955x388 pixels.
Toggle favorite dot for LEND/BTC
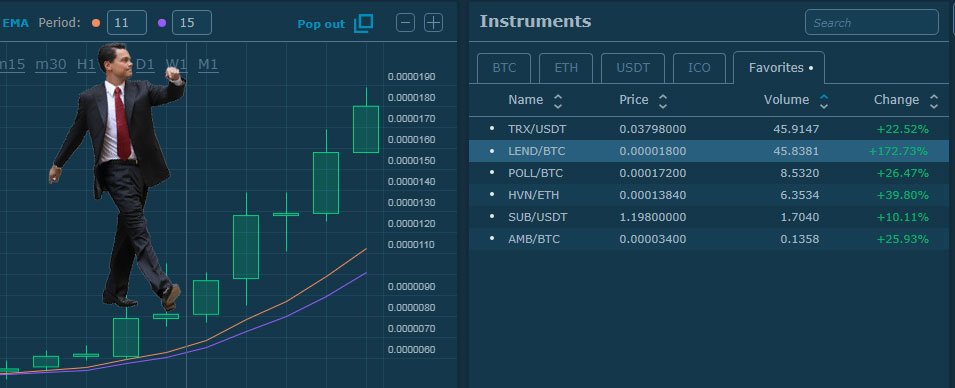pyautogui.click(x=492, y=151)
